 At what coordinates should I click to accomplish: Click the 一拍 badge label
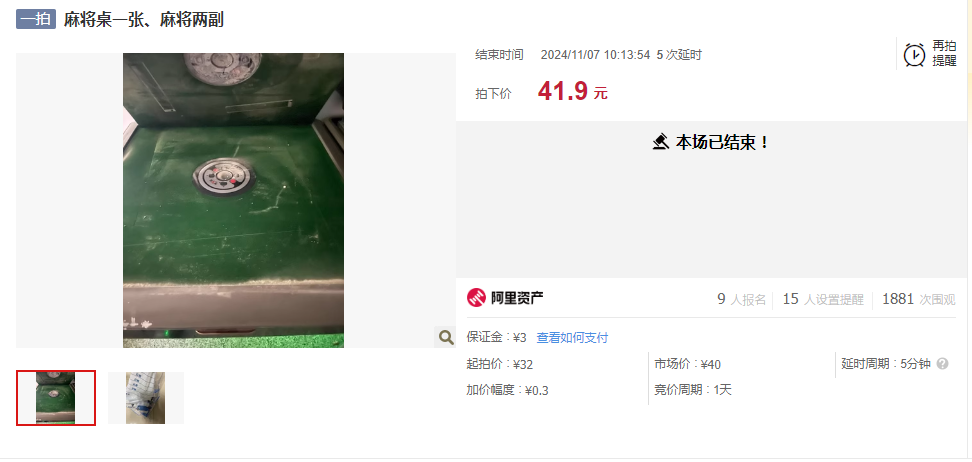pos(36,19)
